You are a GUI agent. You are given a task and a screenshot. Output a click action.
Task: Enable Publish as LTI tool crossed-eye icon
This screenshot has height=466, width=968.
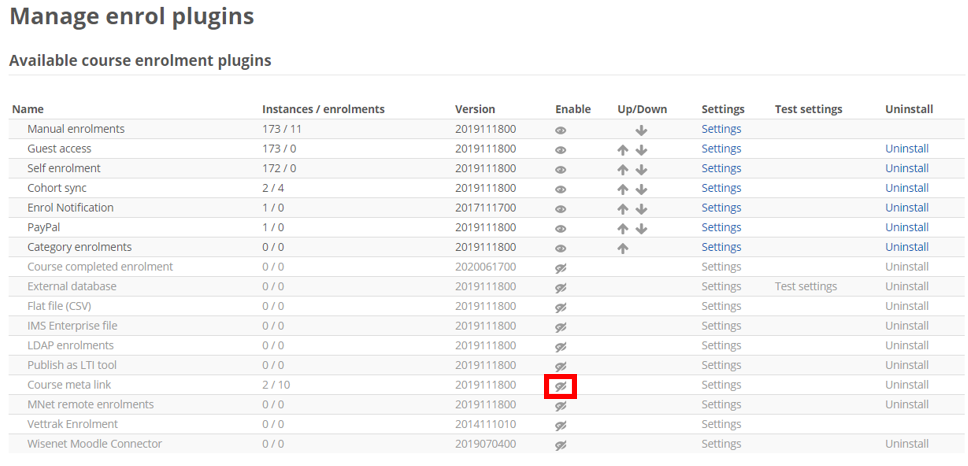click(x=561, y=367)
